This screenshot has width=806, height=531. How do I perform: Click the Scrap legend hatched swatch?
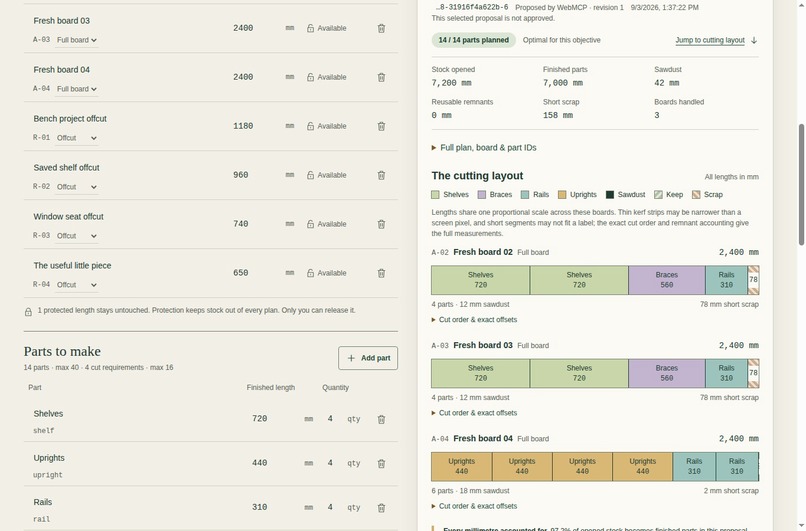696,195
